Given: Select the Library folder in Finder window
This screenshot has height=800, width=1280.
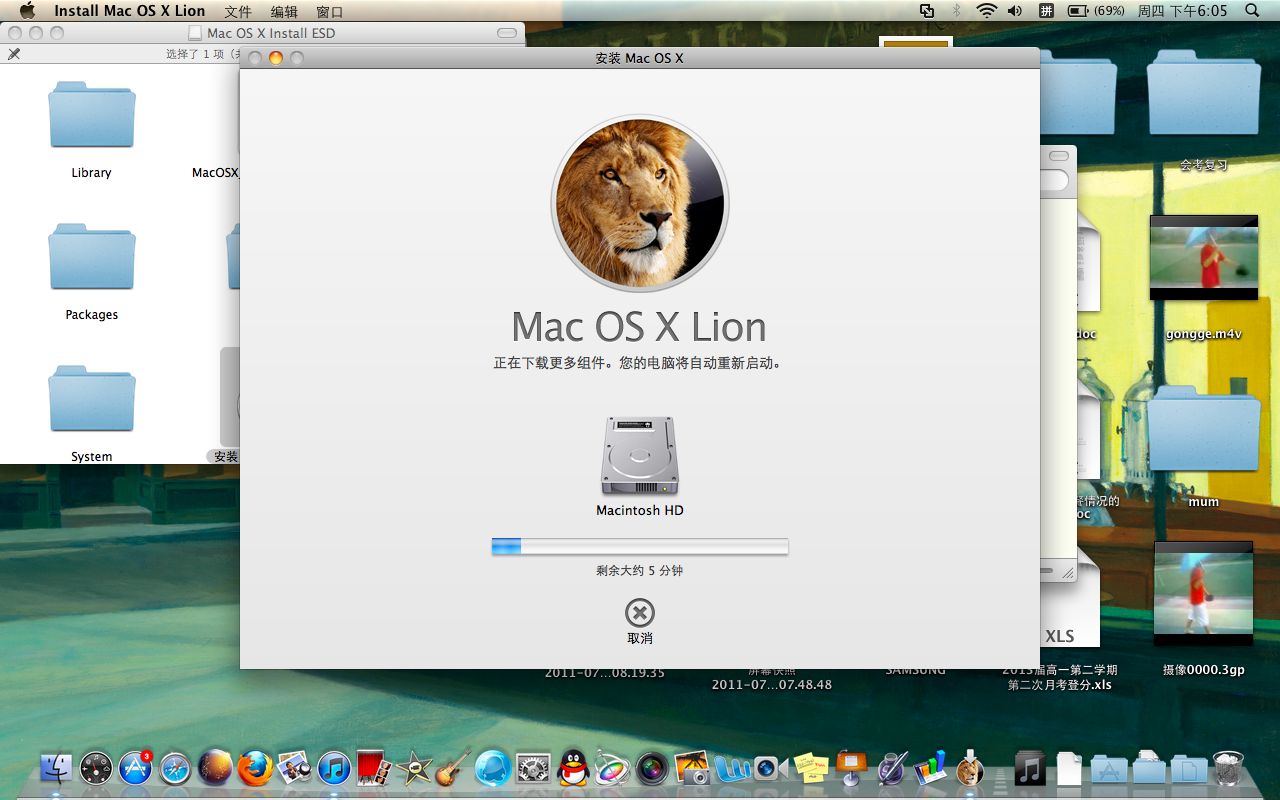Looking at the screenshot, I should [91, 115].
